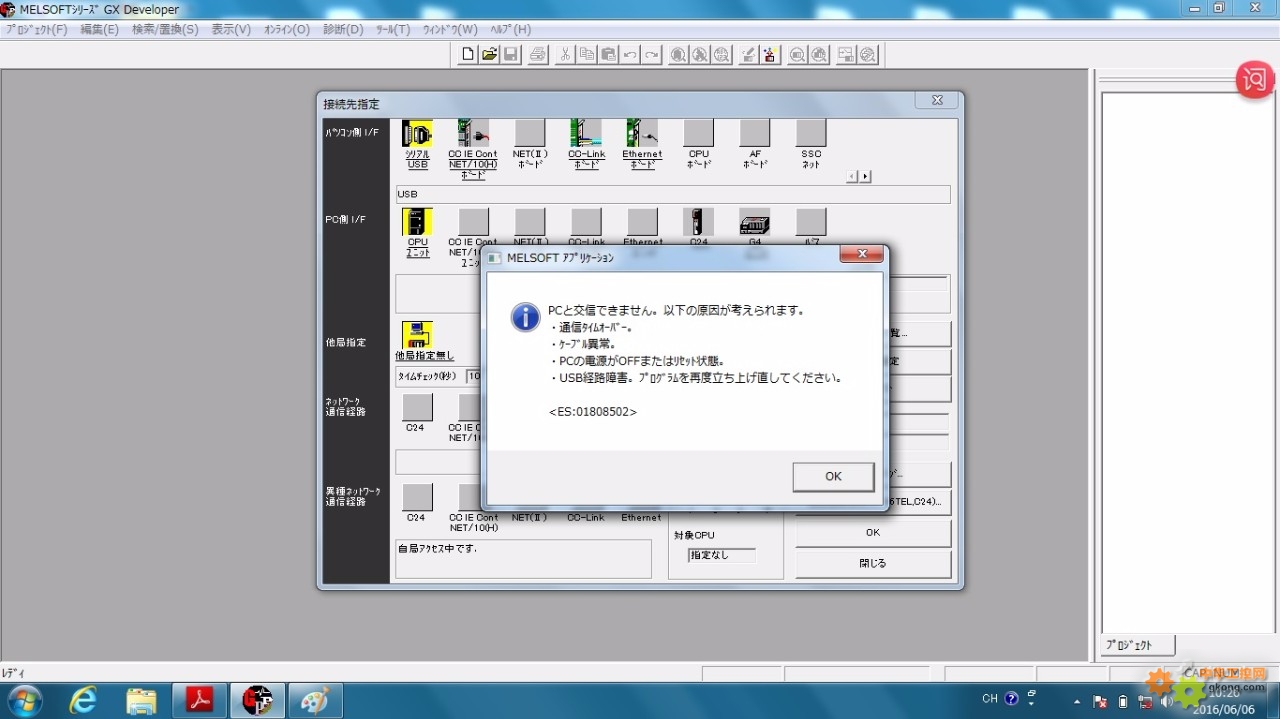The width and height of the screenshot is (1280, 719).
Task: Open Adobe Reader from the taskbar
Action: [x=200, y=701]
